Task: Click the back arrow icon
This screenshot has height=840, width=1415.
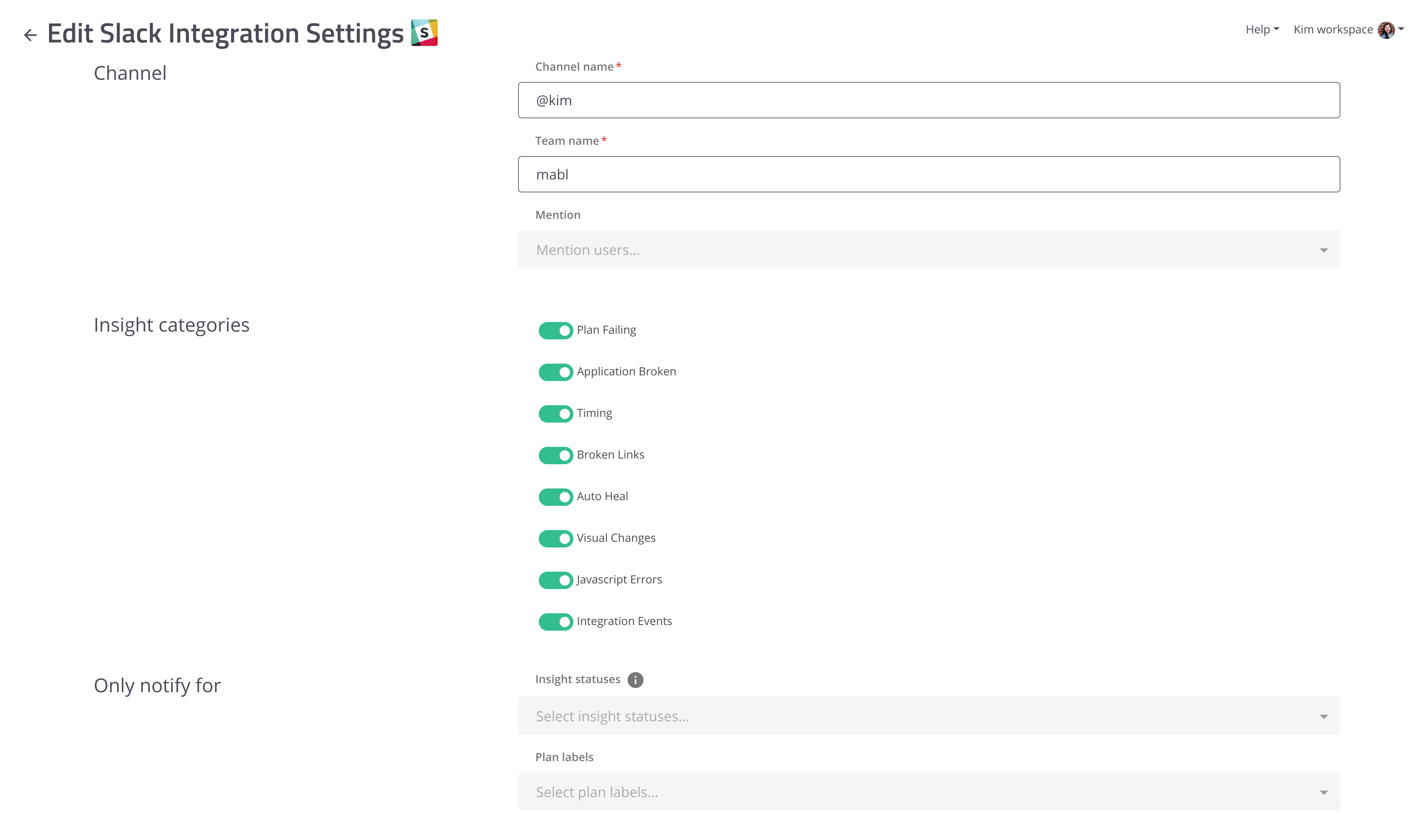Action: 30,35
